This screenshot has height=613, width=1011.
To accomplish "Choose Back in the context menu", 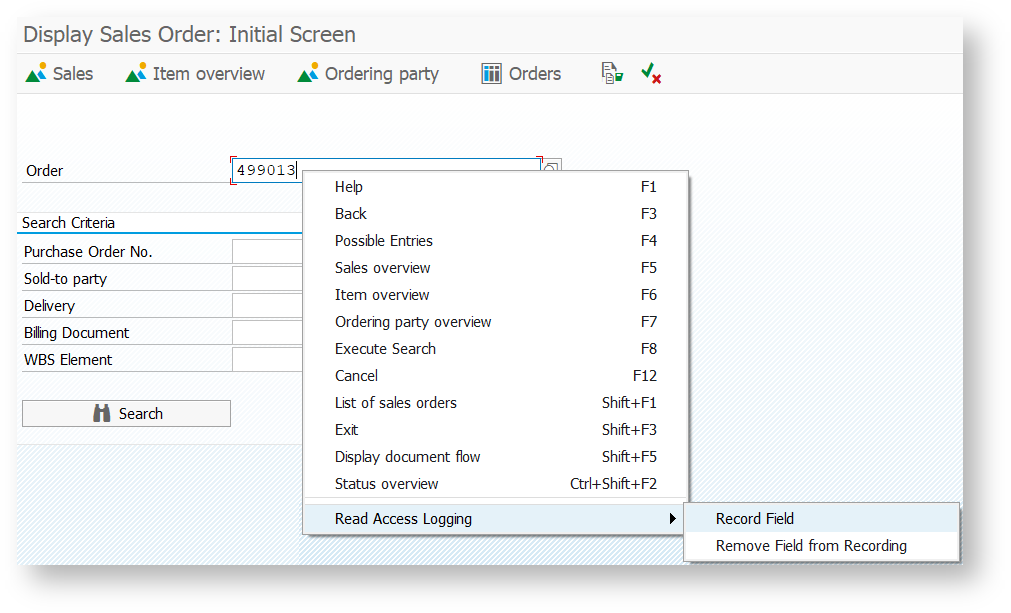I will pyautogui.click(x=495, y=214).
